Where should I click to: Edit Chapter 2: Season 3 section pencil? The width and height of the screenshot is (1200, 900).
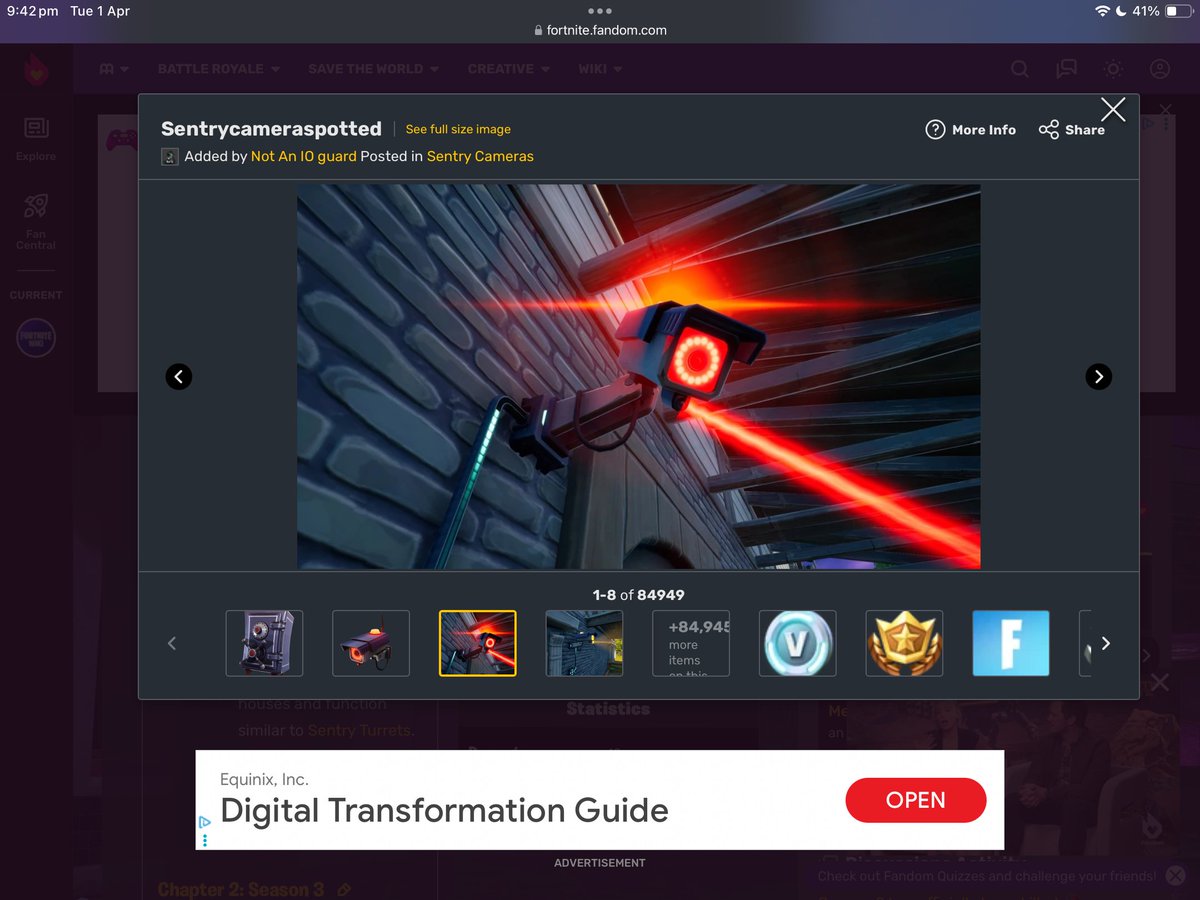(x=344, y=889)
